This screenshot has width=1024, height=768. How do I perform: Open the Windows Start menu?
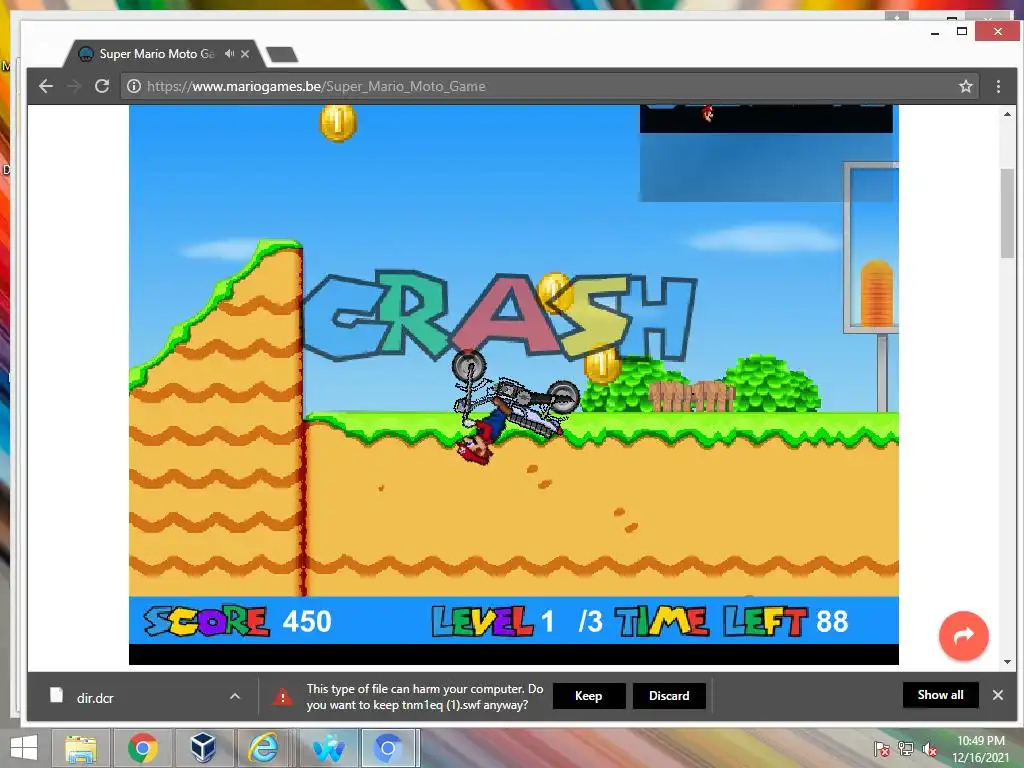click(x=24, y=748)
